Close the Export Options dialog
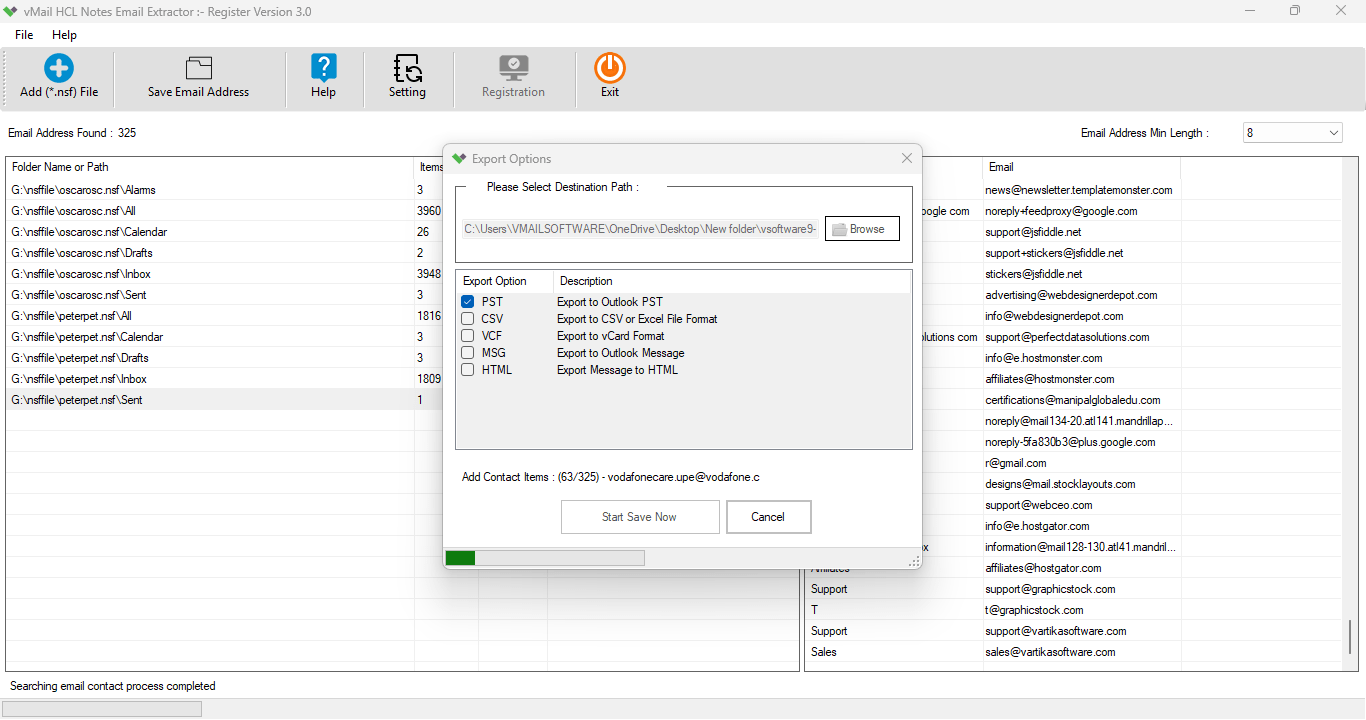Image resolution: width=1366 pixels, height=720 pixels. tap(906, 158)
